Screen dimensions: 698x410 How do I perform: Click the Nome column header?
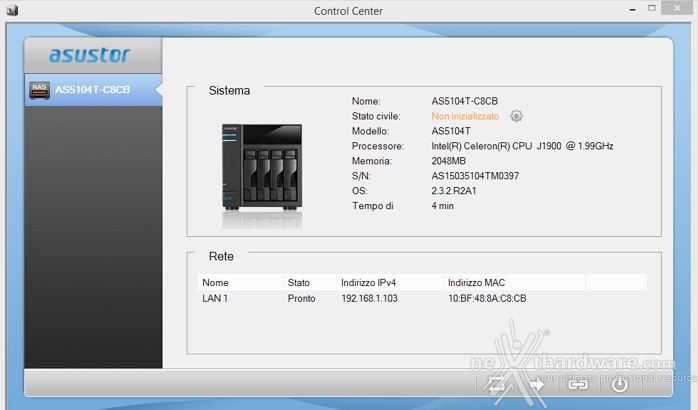[x=240, y=283]
